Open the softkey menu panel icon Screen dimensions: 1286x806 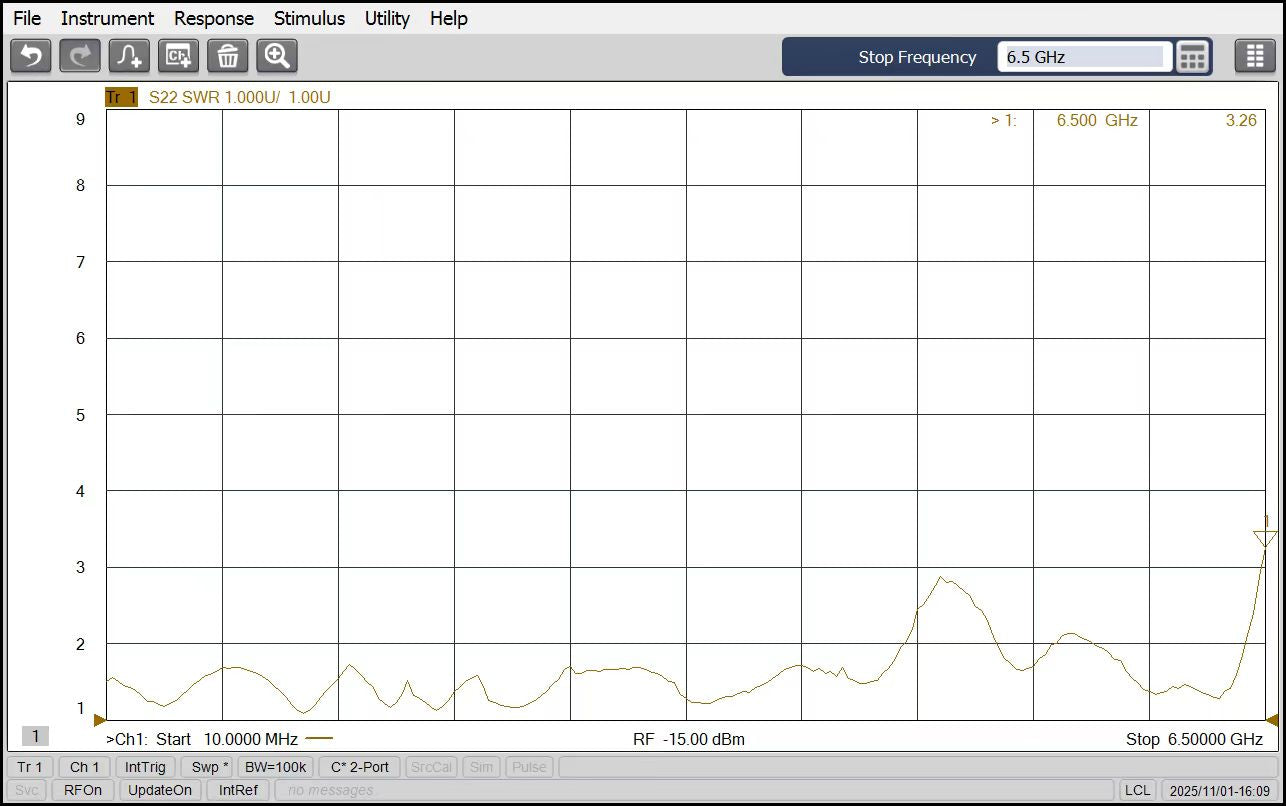click(x=1255, y=56)
